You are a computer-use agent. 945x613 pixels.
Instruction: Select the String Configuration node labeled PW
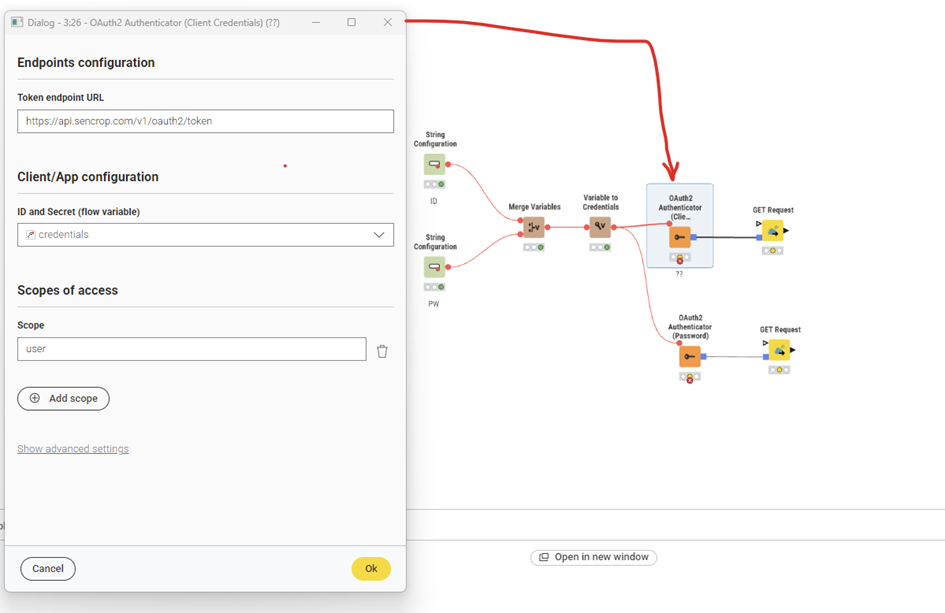[x=435, y=267]
